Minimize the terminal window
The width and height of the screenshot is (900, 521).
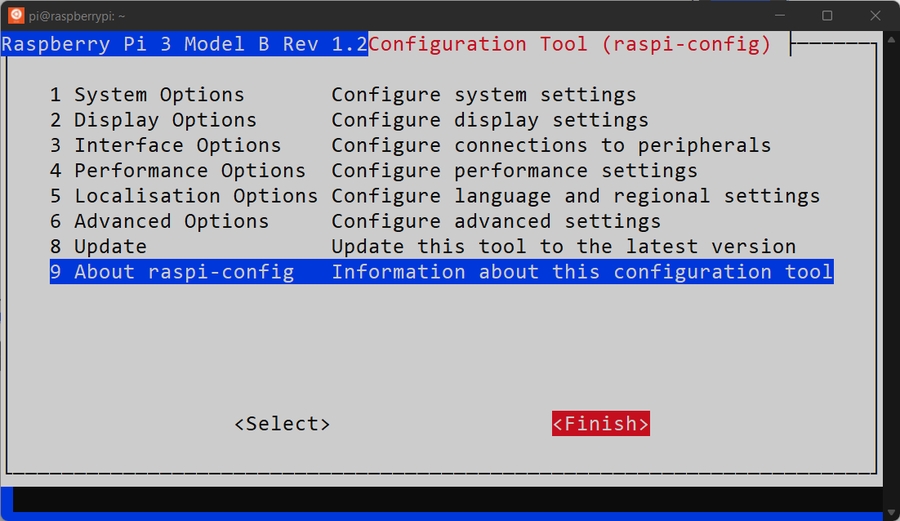[x=782, y=15]
